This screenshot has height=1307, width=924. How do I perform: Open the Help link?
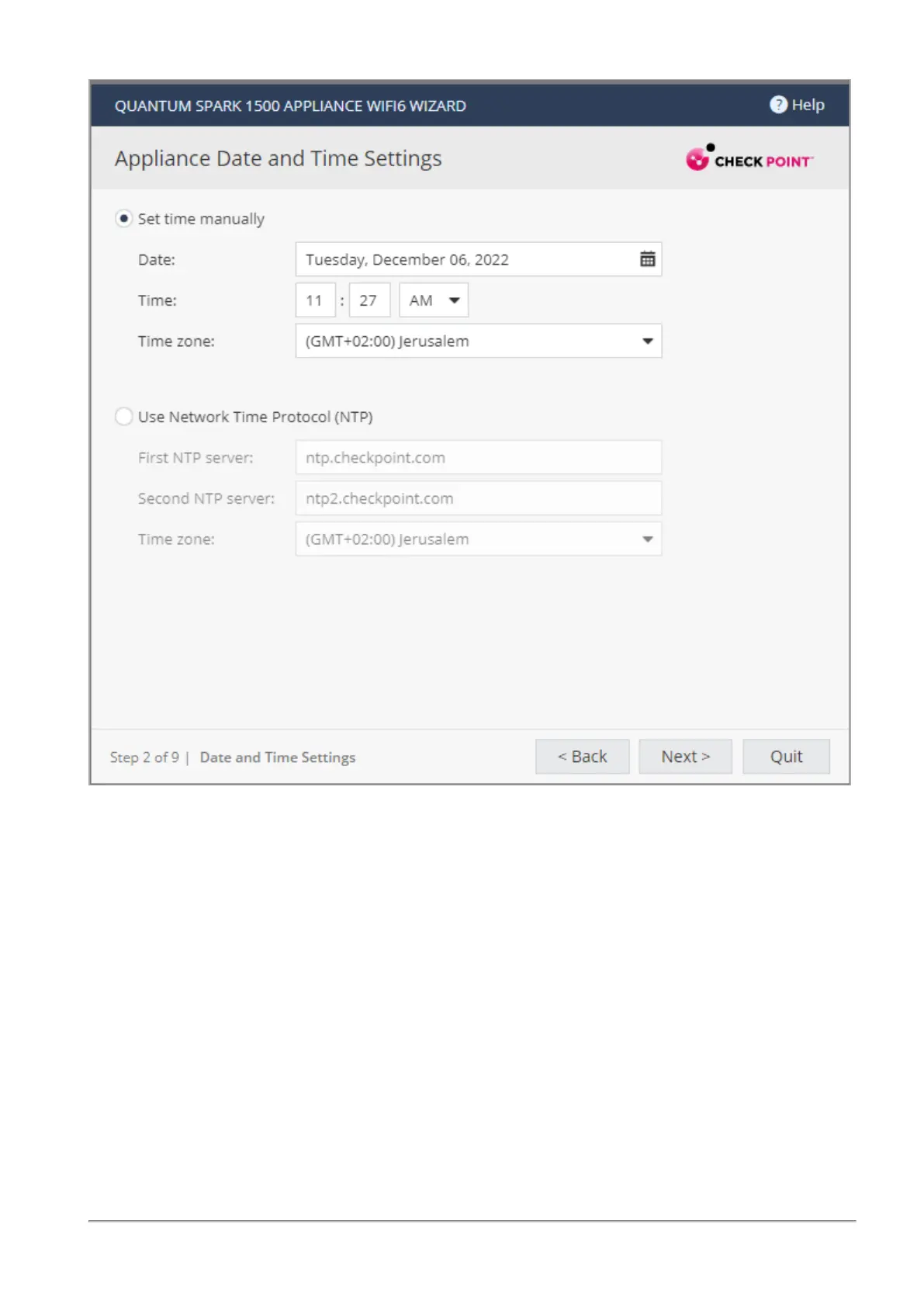point(797,105)
